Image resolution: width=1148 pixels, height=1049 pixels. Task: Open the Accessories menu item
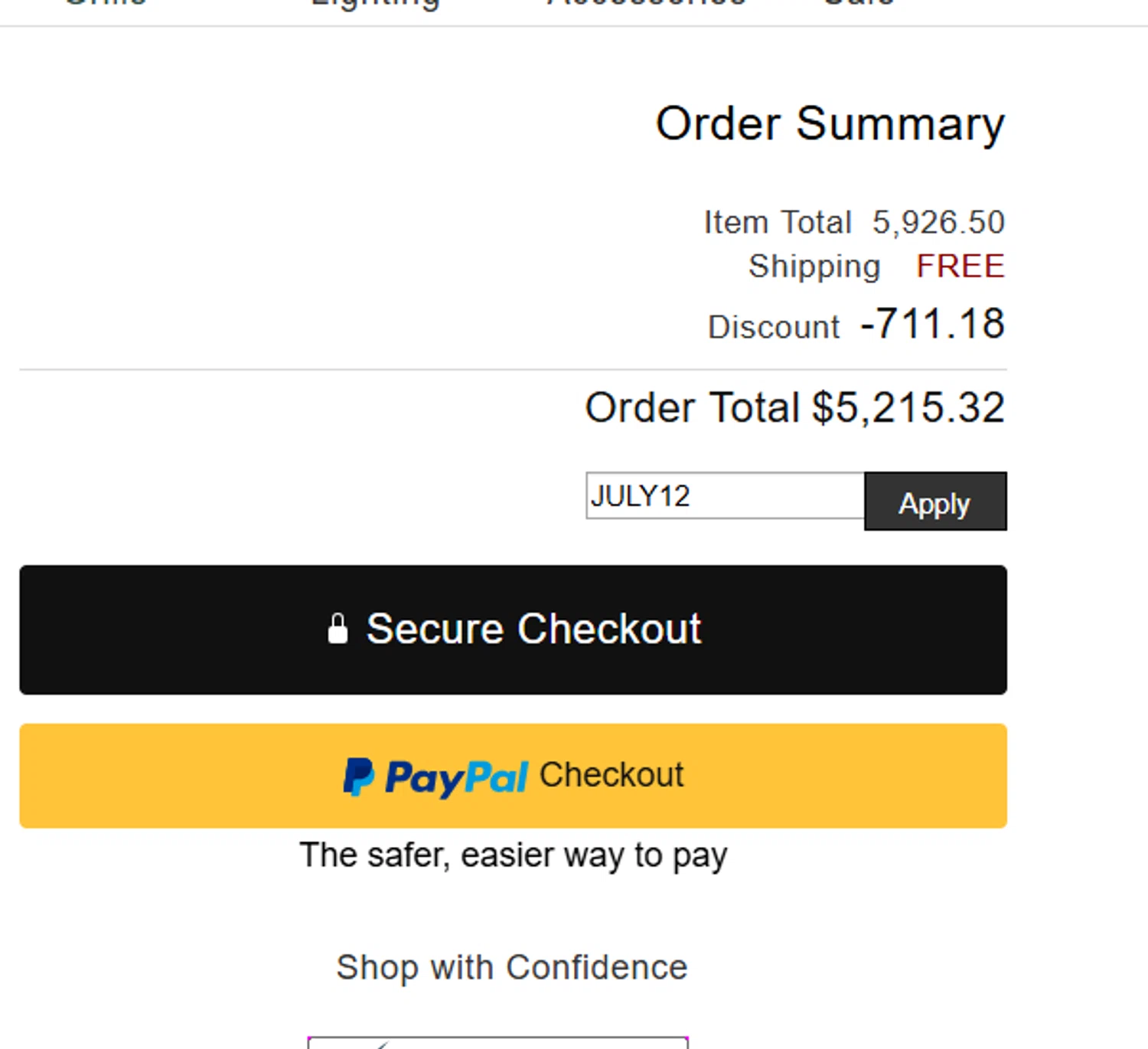pos(647,3)
